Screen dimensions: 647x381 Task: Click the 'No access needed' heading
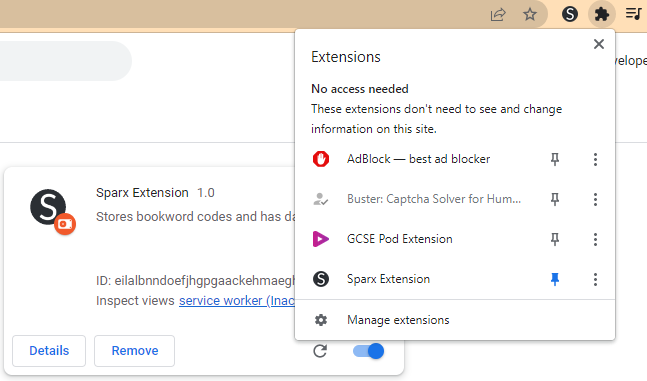point(360,89)
